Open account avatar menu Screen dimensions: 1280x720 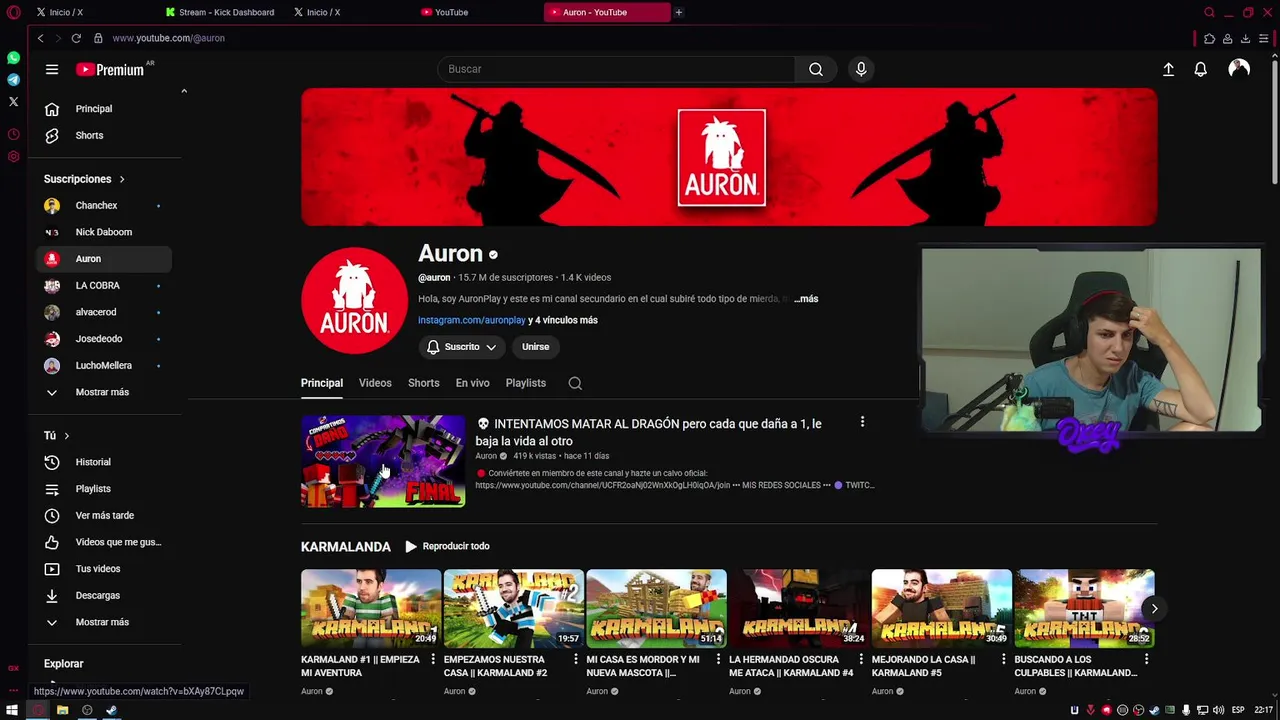[1239, 69]
